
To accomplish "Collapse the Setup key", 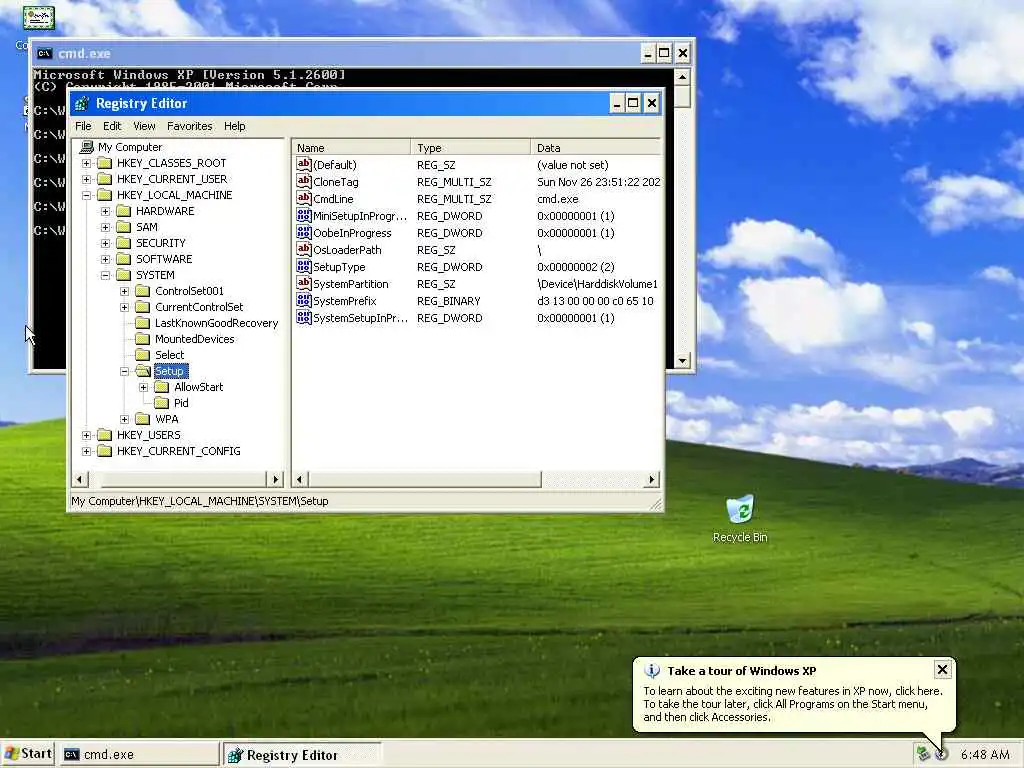I will (x=124, y=371).
